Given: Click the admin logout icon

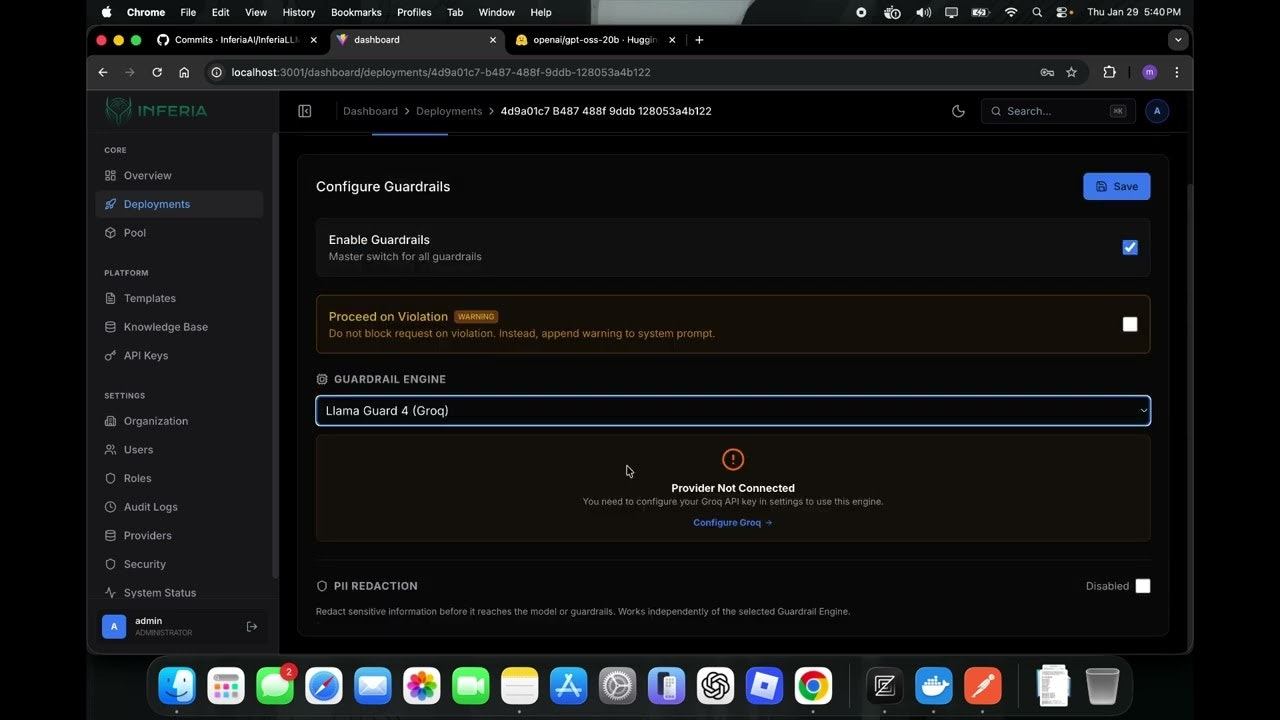Looking at the screenshot, I should point(252,626).
